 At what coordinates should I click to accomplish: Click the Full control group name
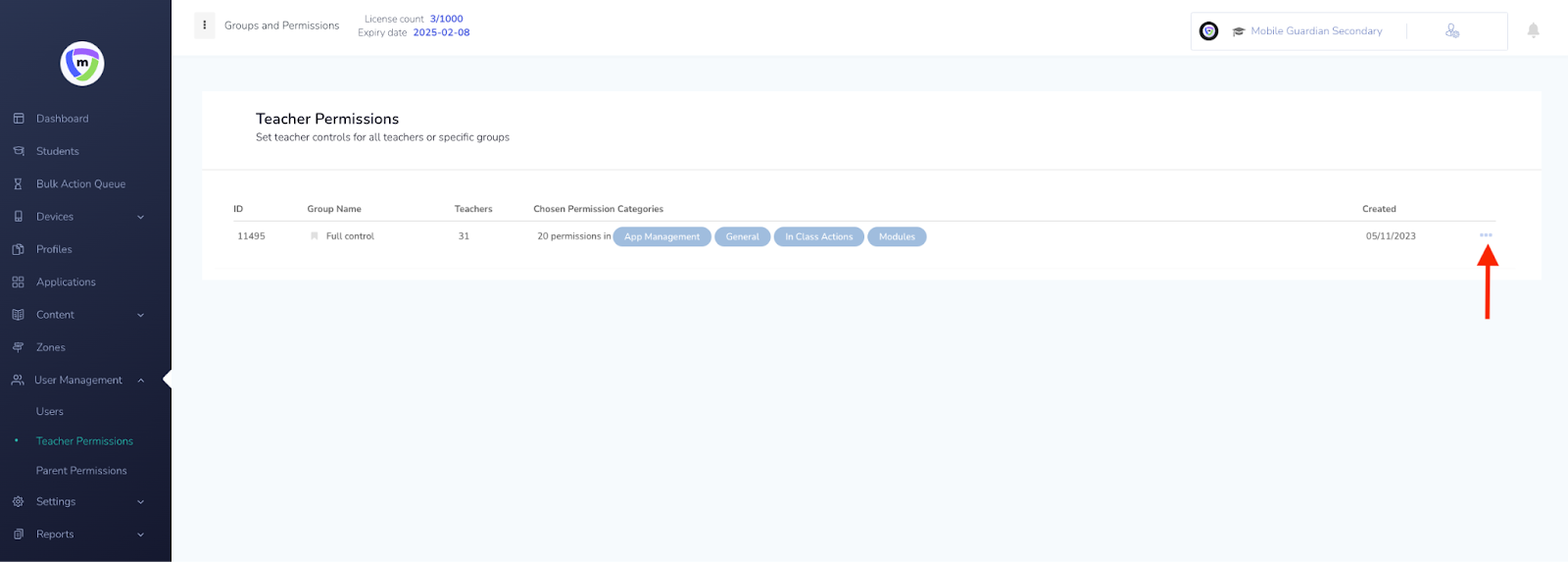tap(350, 236)
